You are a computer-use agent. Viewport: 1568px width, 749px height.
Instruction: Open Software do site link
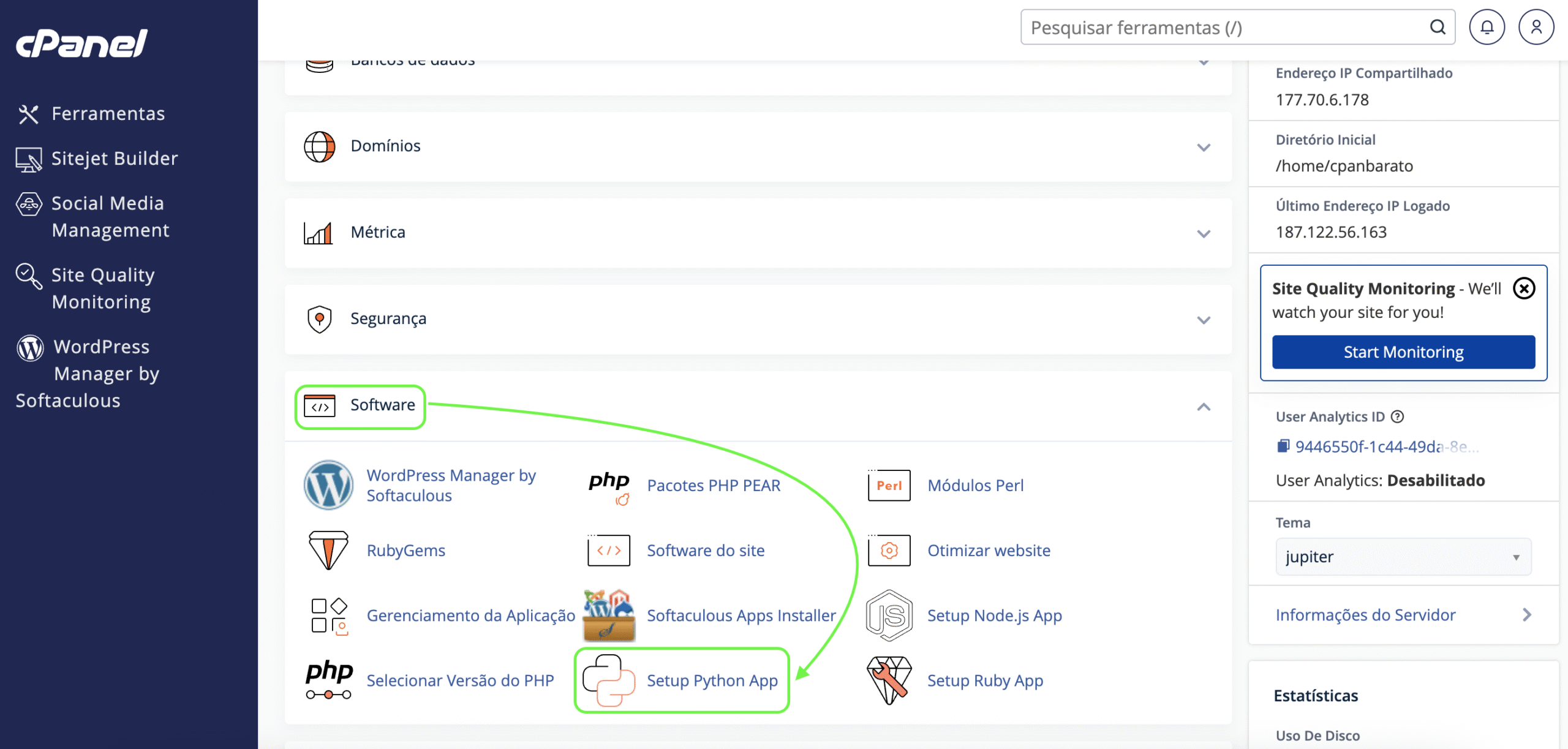(706, 551)
